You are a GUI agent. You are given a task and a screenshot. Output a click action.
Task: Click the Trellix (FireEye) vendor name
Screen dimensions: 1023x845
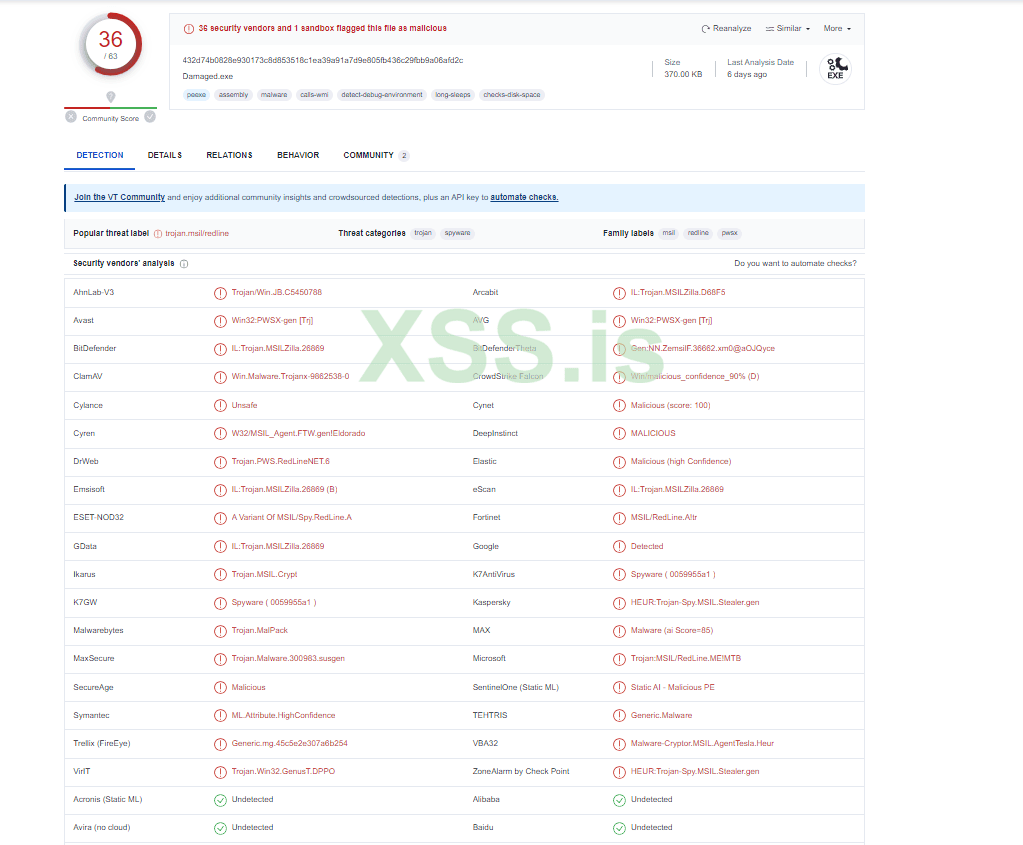tap(102, 743)
